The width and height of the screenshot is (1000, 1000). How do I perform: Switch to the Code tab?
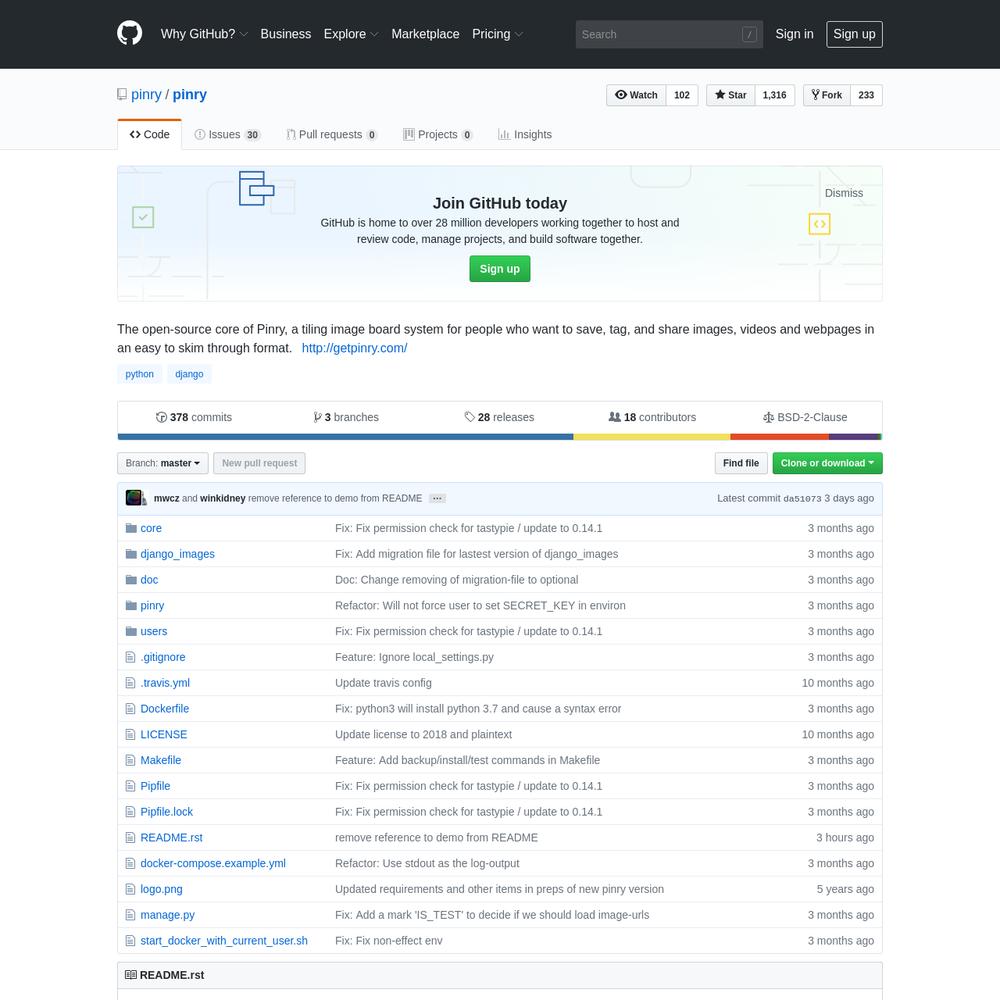coord(149,135)
